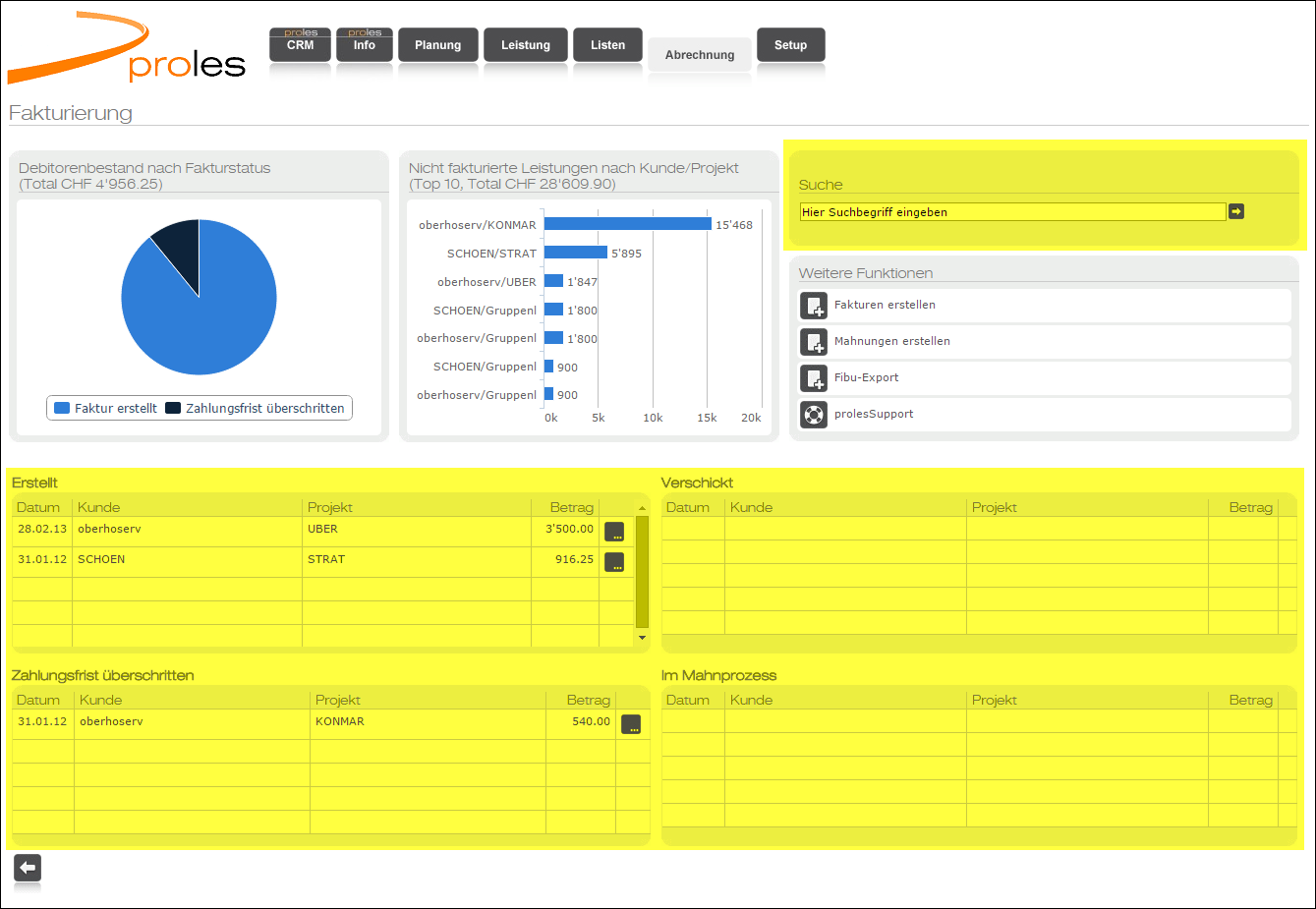Open details button for overdue KONMAR invoice
The image size is (1316, 909).
tap(631, 724)
